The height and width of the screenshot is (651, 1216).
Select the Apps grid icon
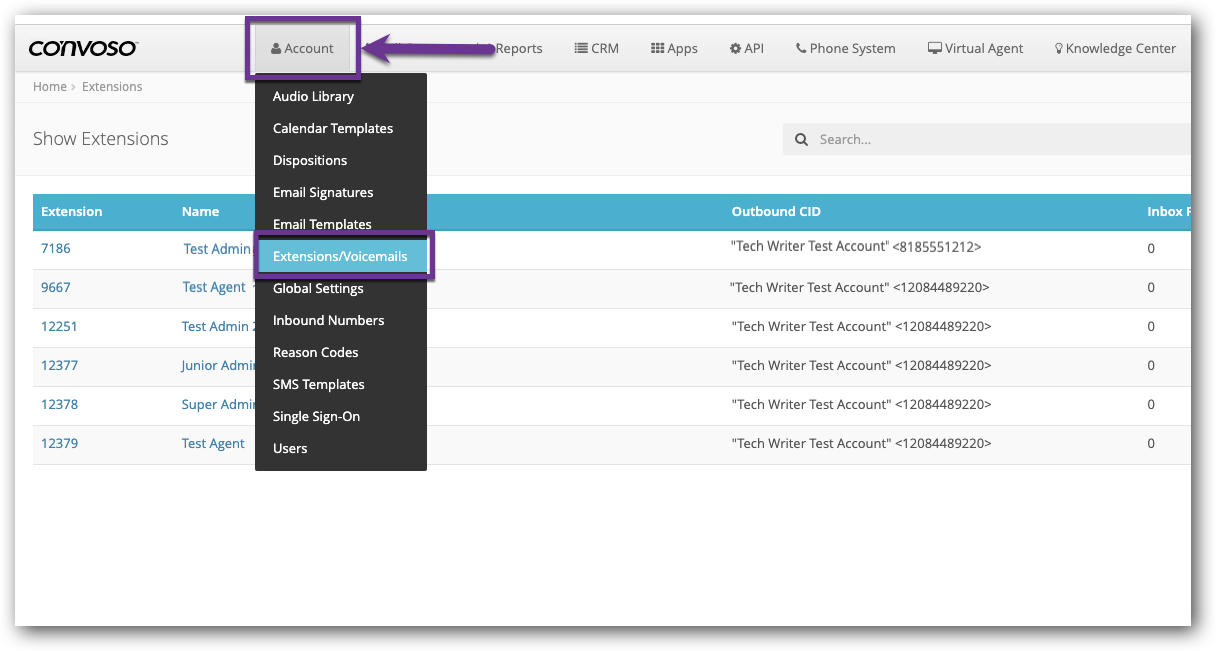pyautogui.click(x=659, y=47)
